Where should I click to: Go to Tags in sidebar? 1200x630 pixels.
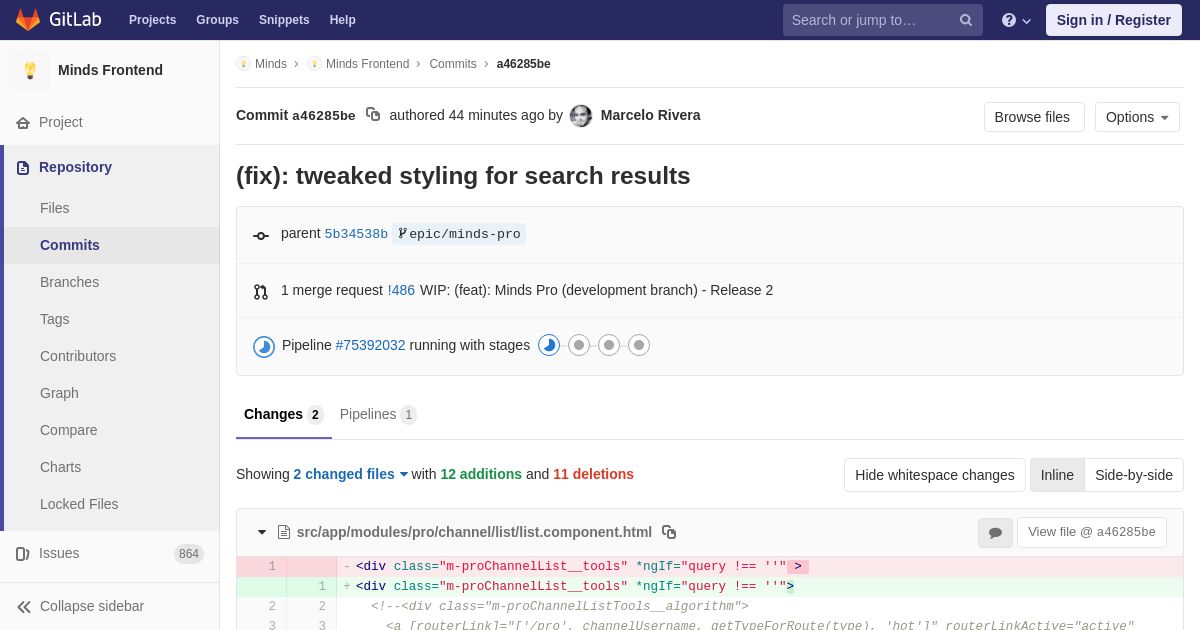click(112, 319)
